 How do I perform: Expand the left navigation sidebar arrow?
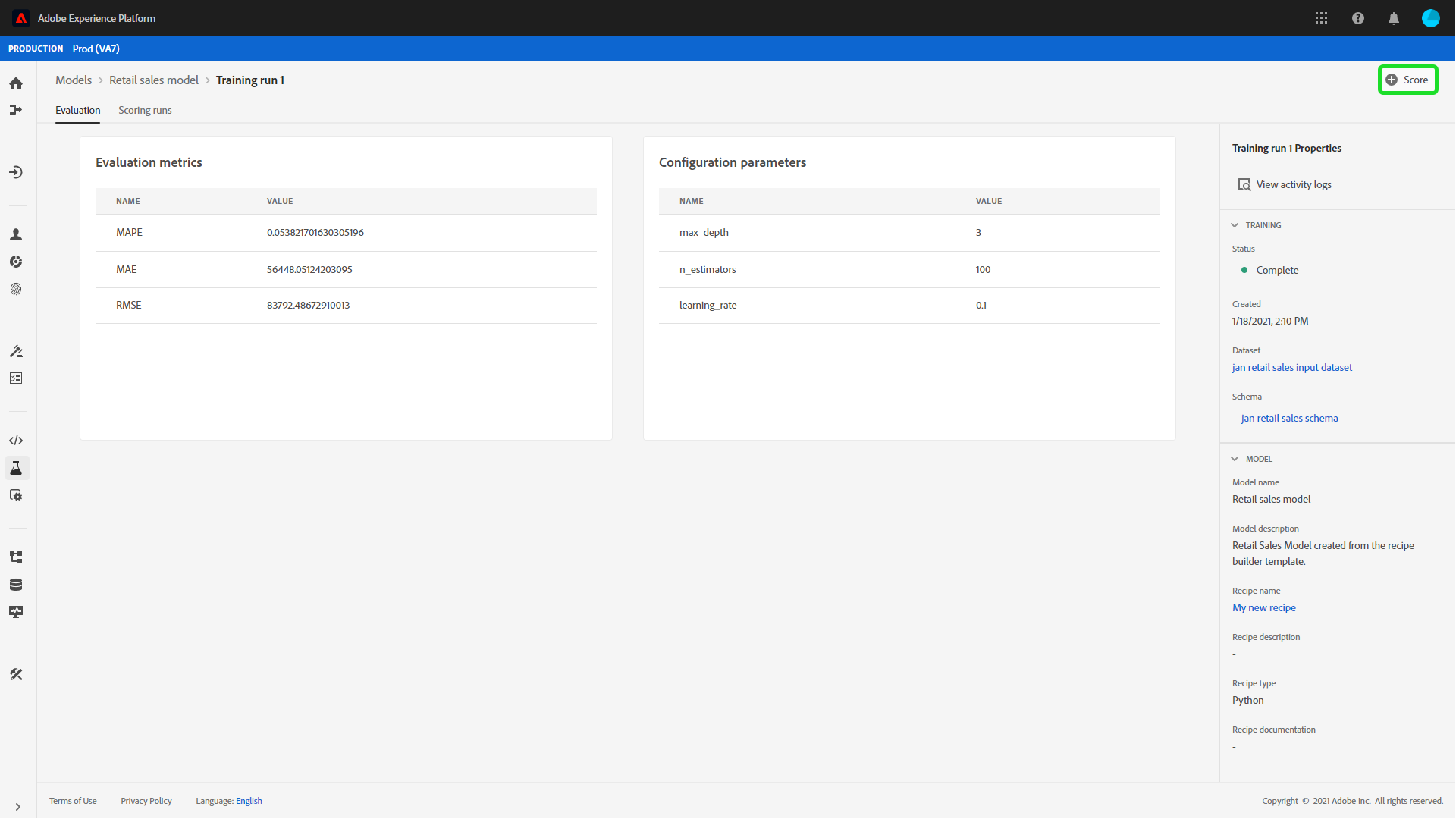(17, 807)
